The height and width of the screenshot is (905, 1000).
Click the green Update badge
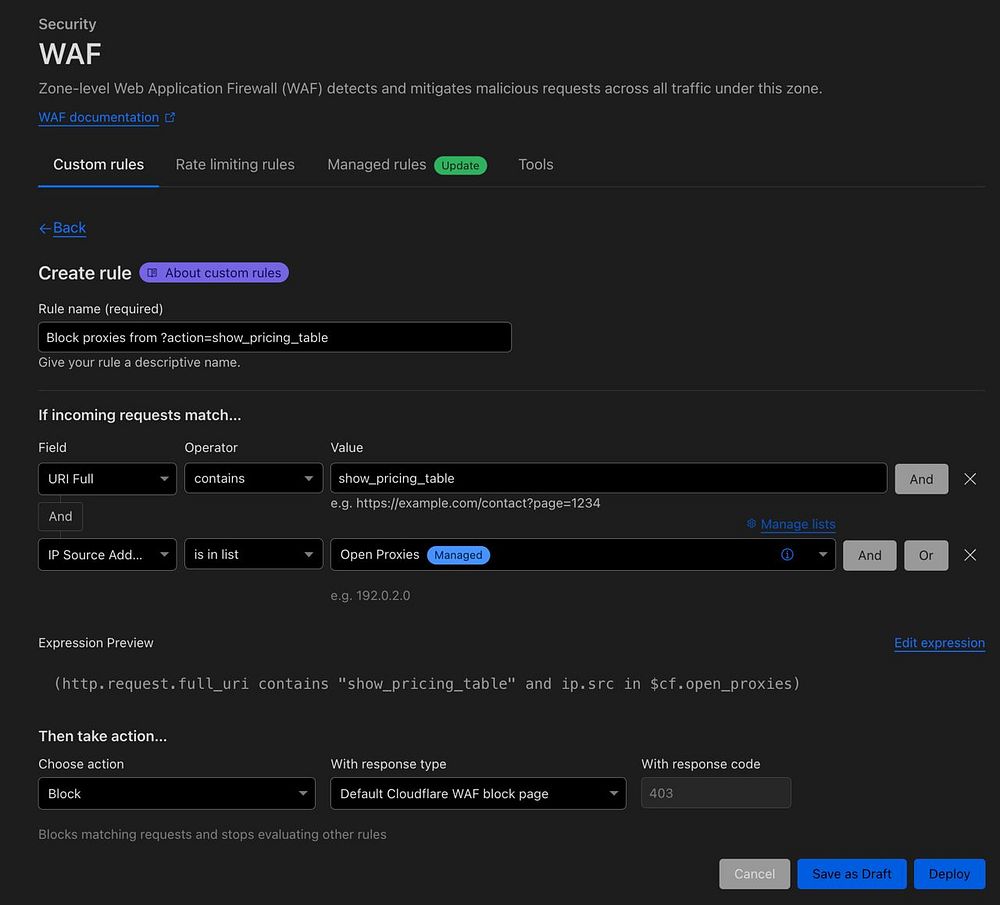[x=460, y=165]
